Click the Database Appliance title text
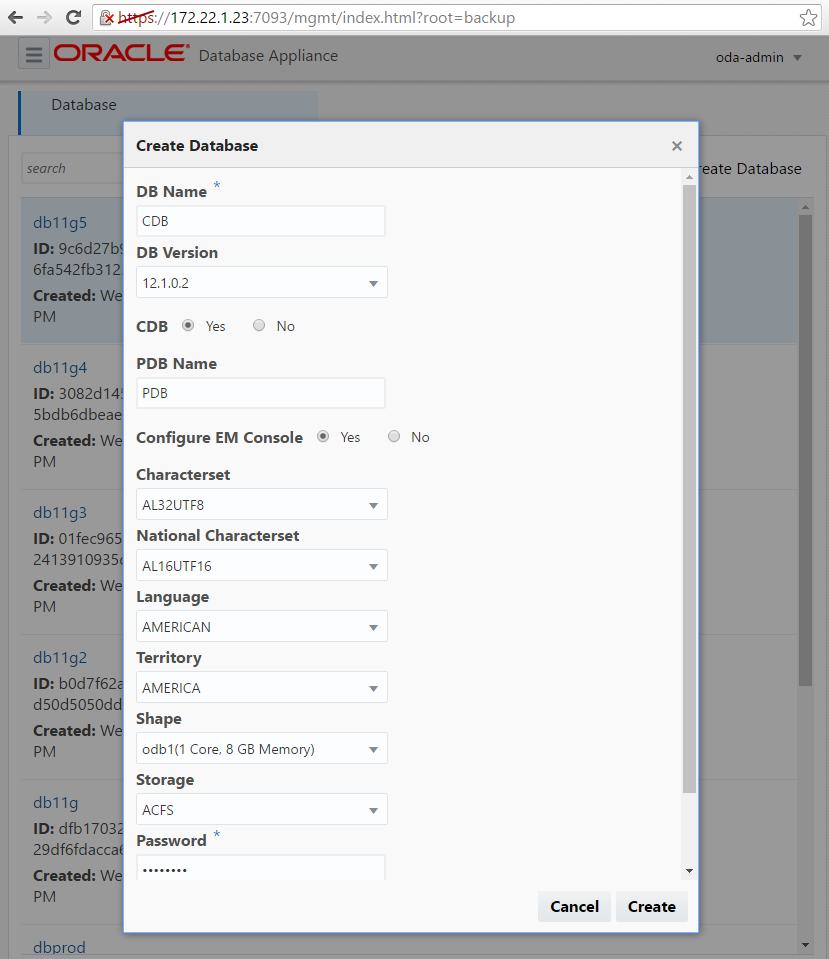Screen dimensions: 829x959 (268, 56)
